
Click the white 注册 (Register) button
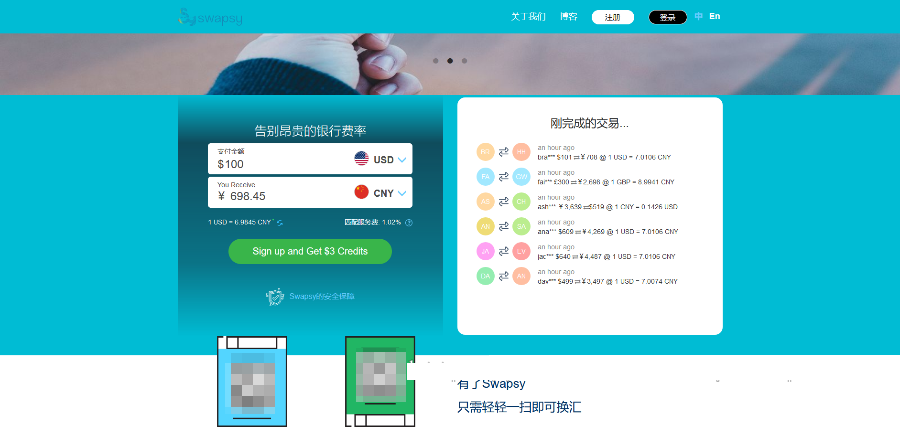click(612, 17)
